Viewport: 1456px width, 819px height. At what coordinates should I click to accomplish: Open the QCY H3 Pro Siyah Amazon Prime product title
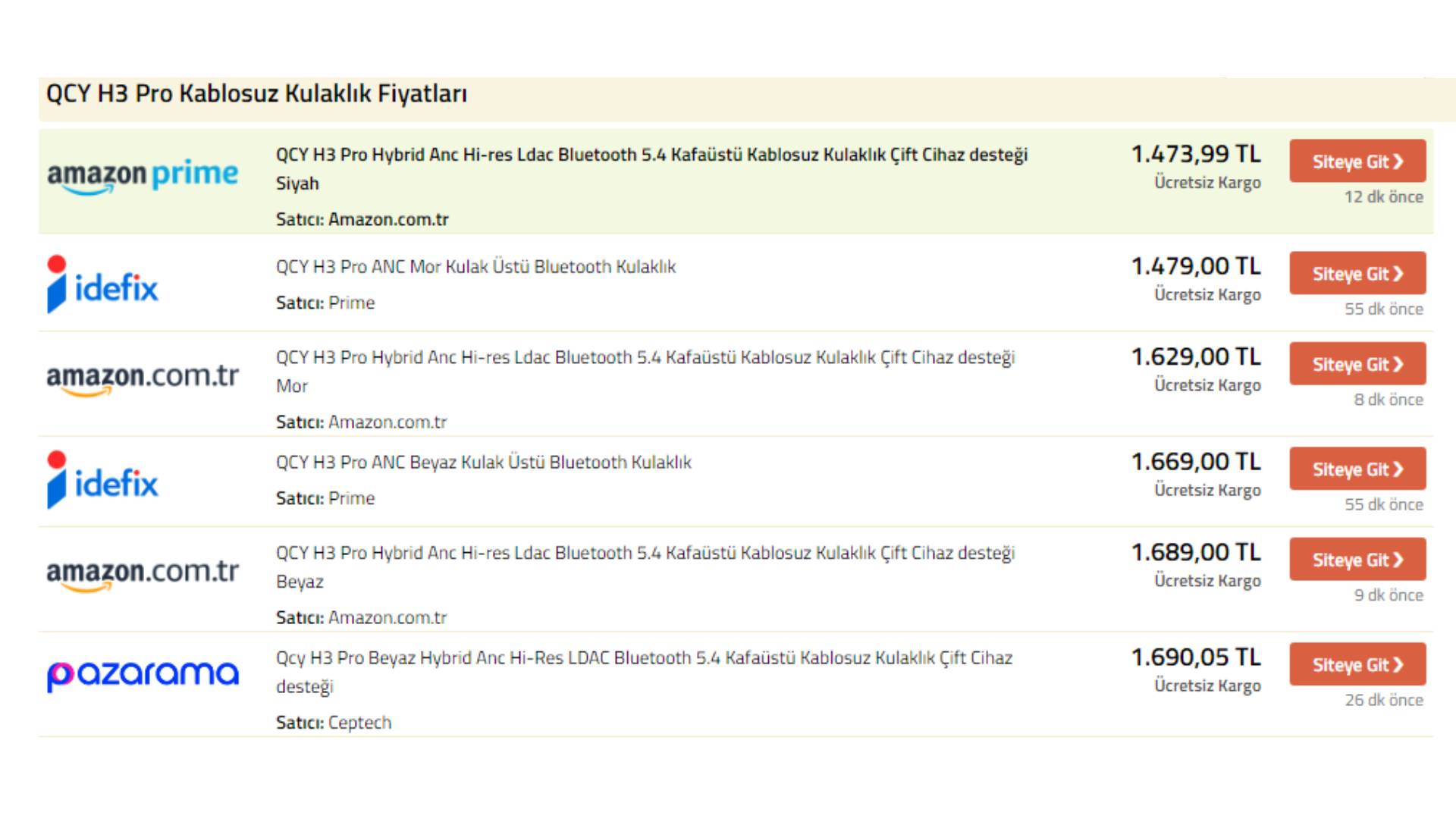click(x=651, y=169)
